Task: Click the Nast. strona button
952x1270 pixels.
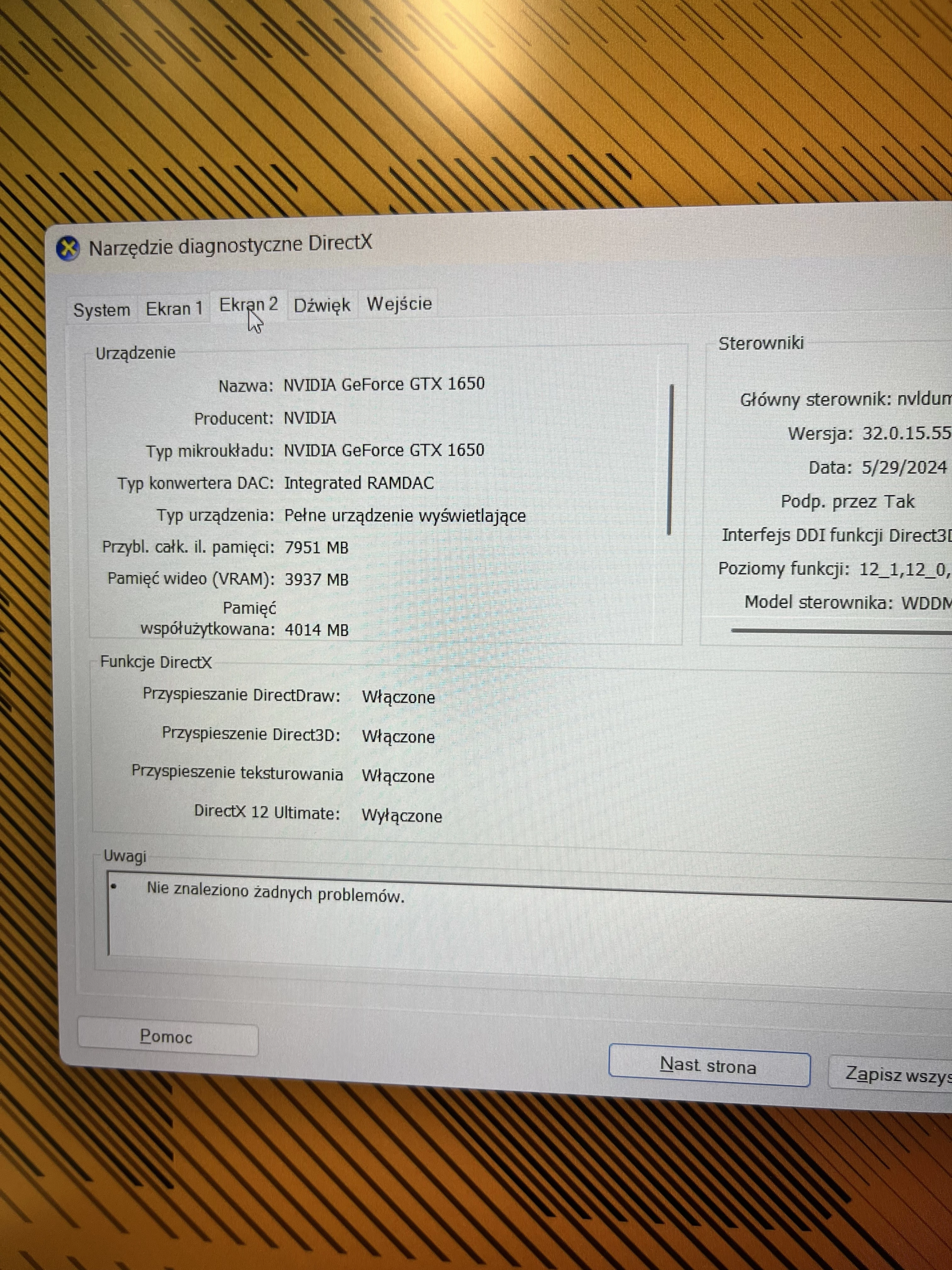Action: pos(709,1066)
